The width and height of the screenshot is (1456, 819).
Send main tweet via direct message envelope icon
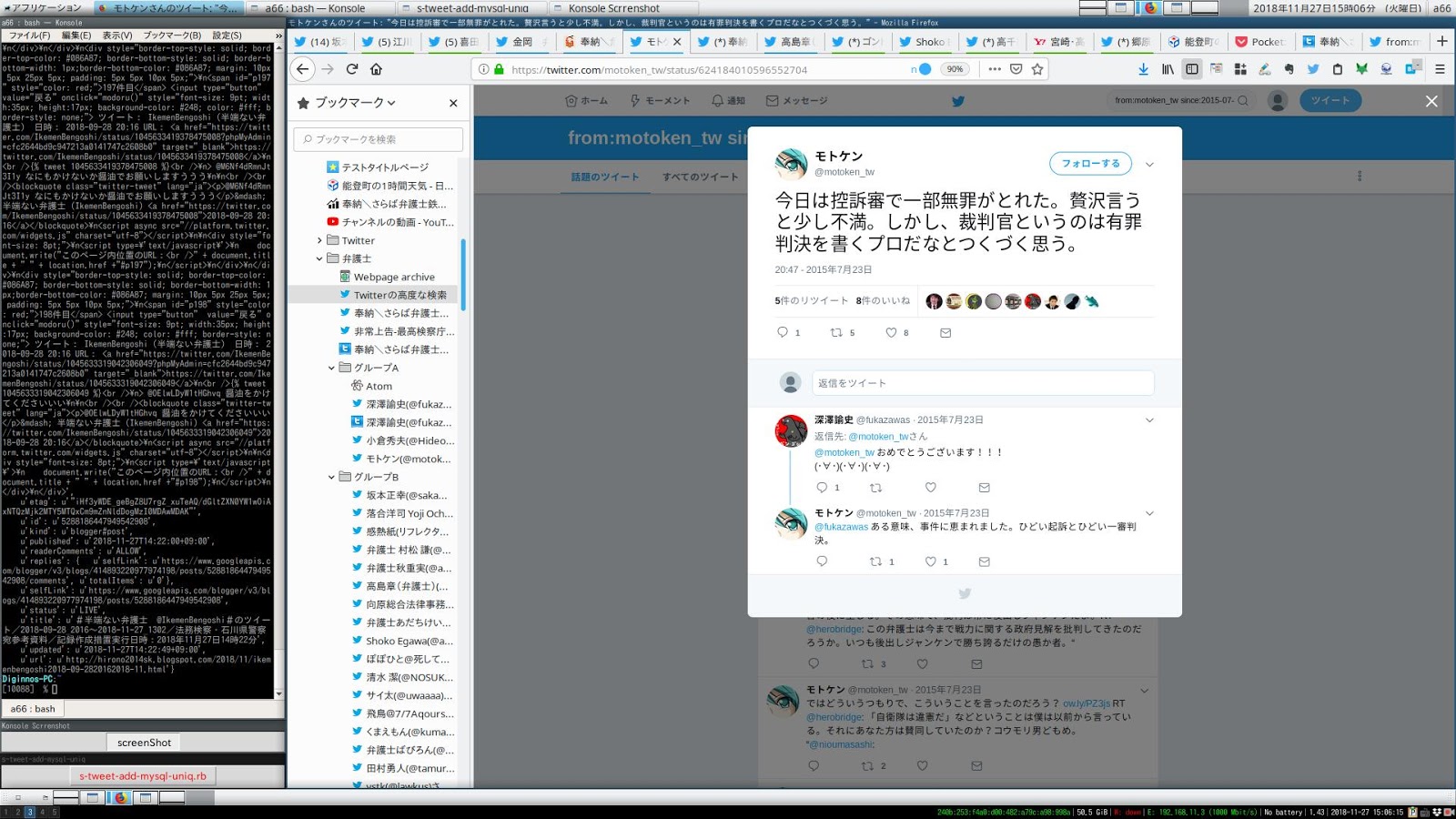point(945,333)
